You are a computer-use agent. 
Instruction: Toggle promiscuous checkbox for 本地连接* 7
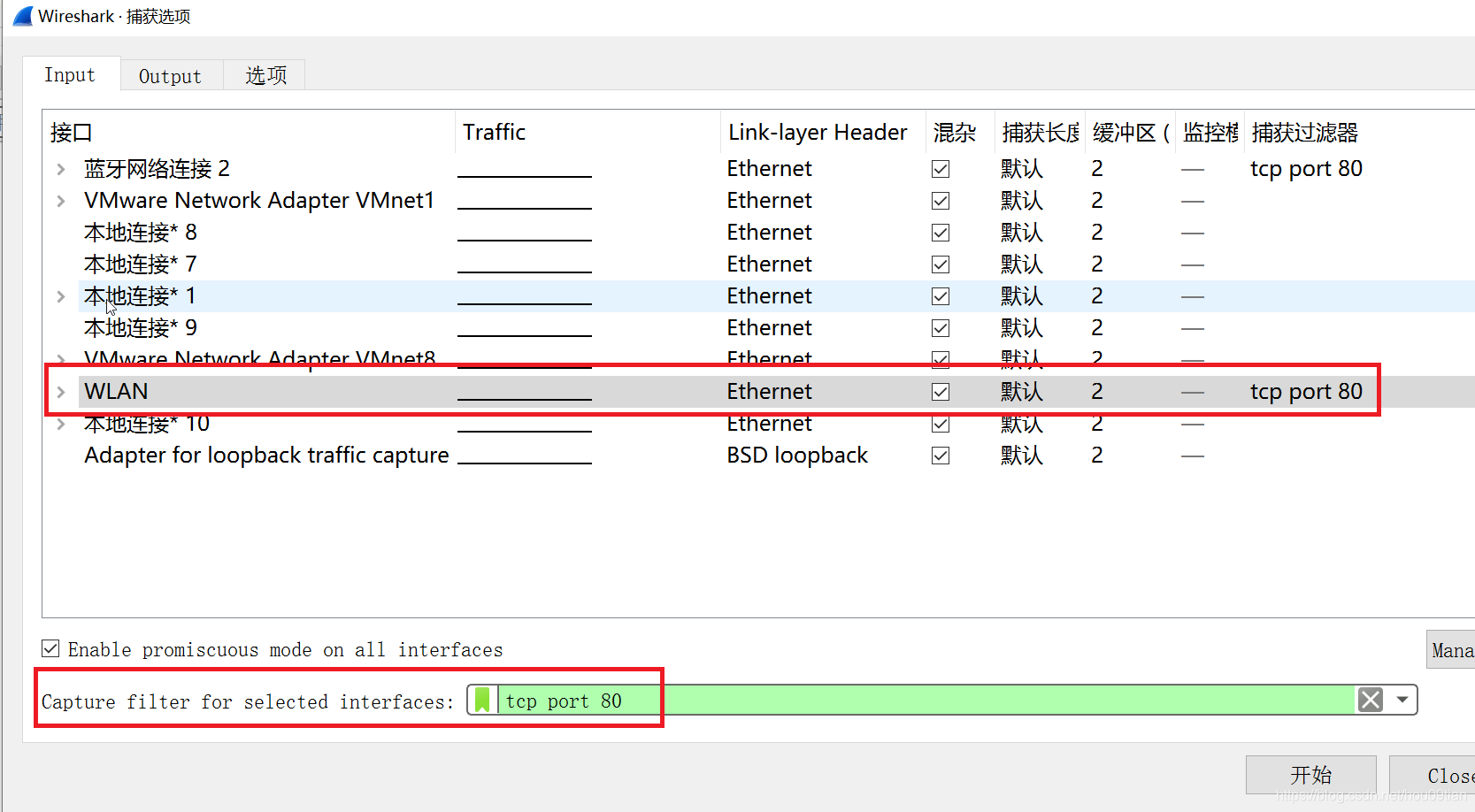point(941,264)
